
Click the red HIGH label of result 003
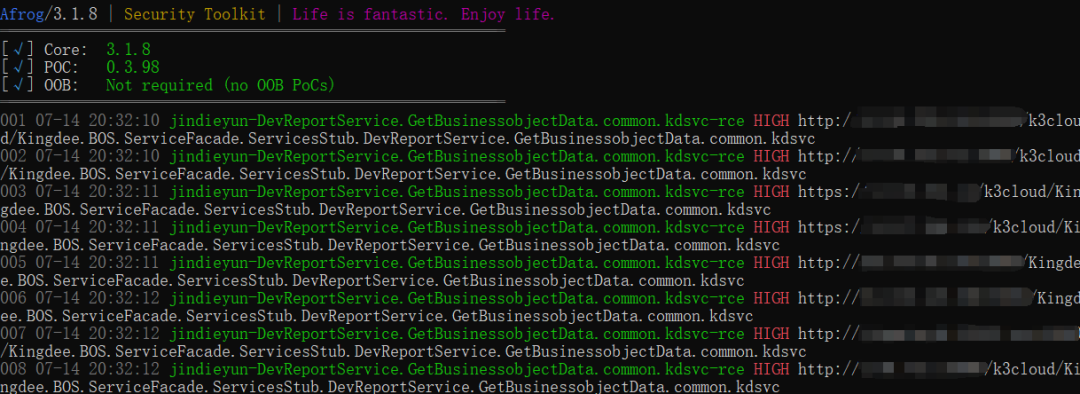click(771, 192)
